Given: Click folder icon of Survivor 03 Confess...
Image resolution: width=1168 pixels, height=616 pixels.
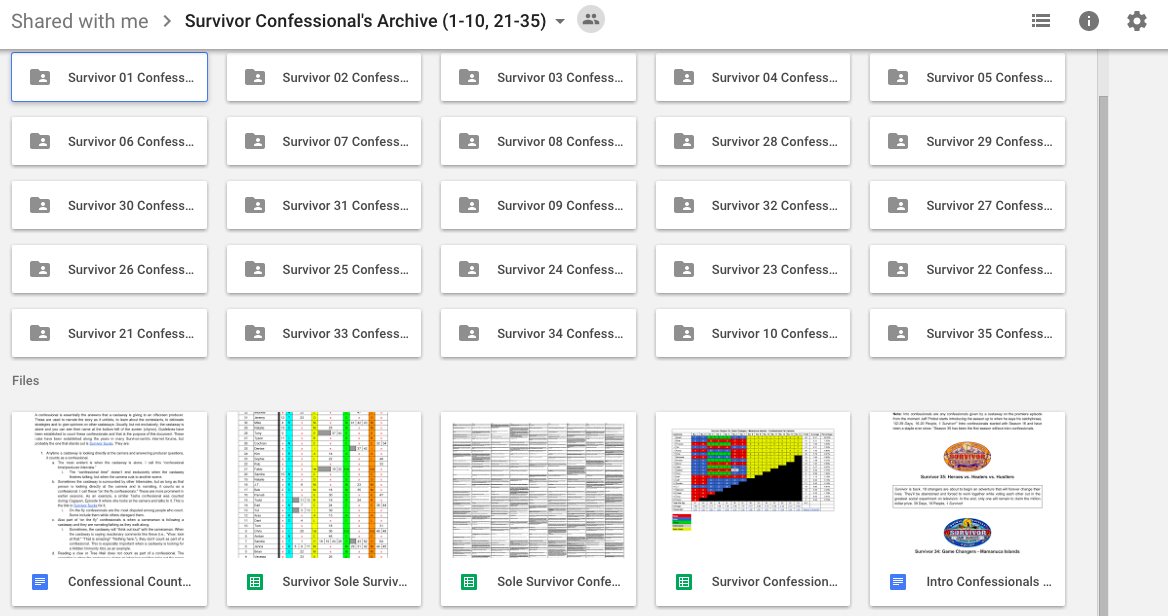Looking at the screenshot, I should click(469, 77).
